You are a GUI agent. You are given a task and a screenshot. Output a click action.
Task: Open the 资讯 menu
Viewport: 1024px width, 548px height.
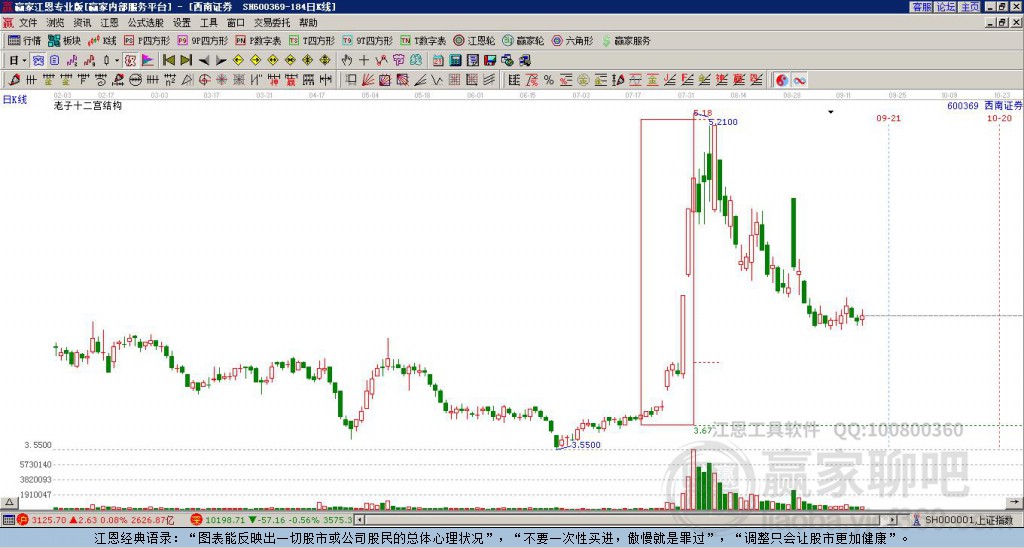tap(82, 23)
